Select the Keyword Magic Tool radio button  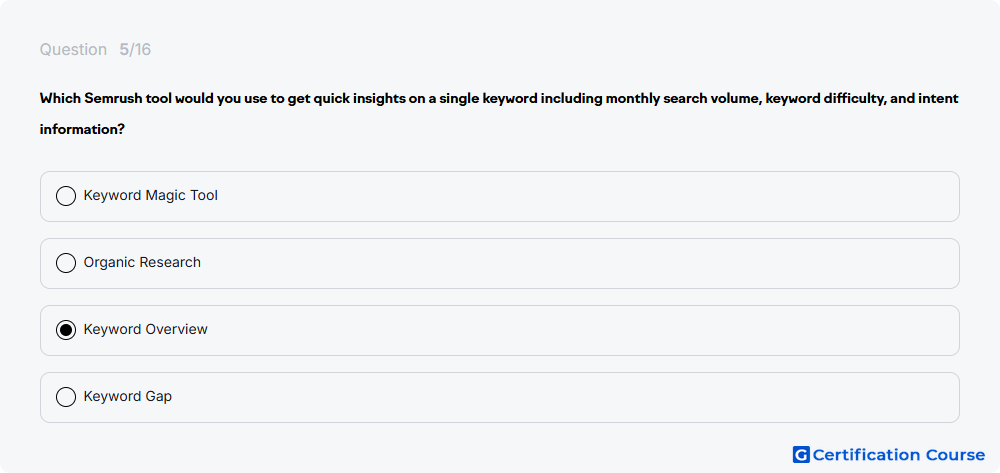click(x=66, y=196)
